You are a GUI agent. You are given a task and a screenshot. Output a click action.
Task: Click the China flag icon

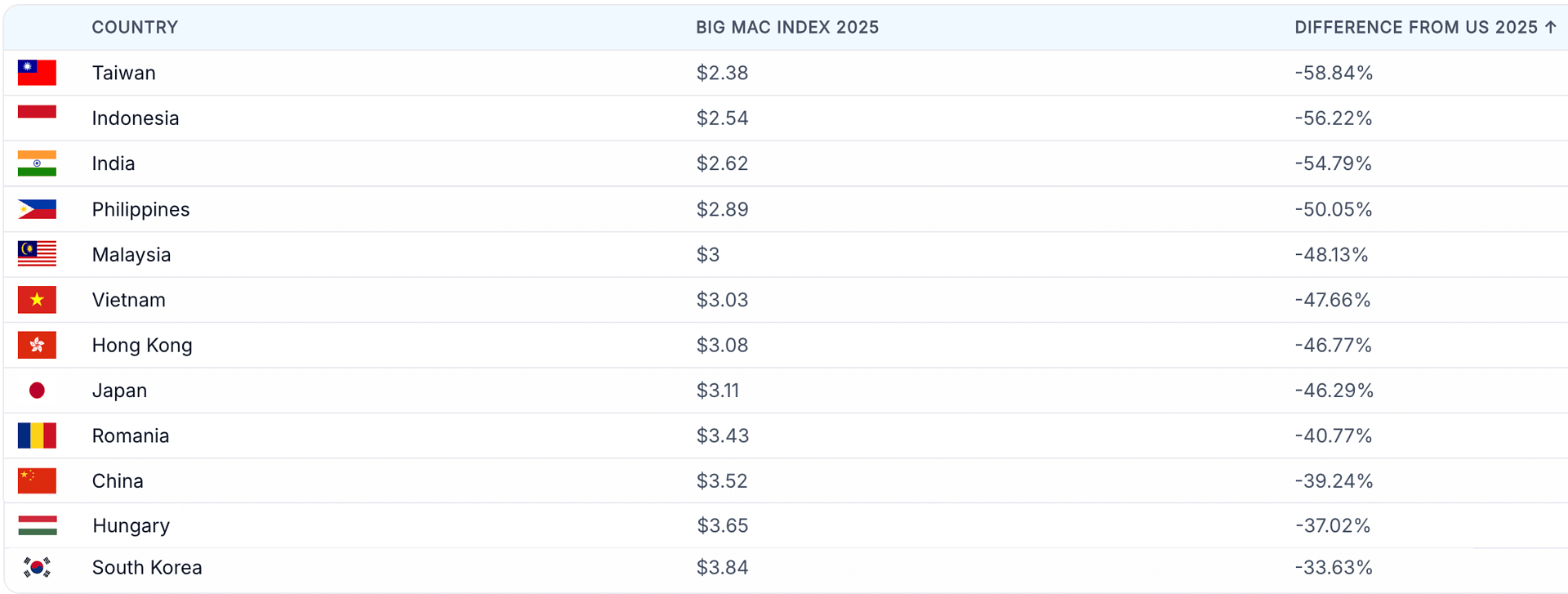pos(37,480)
